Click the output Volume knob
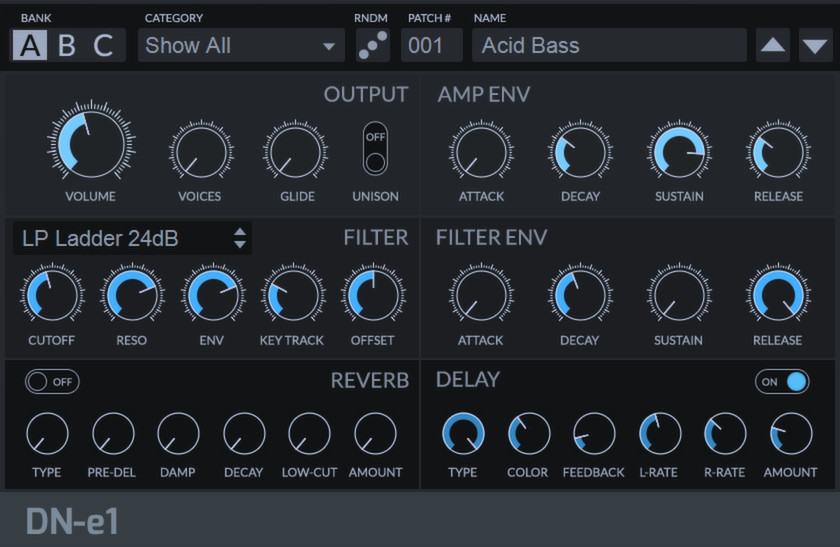 (x=90, y=145)
